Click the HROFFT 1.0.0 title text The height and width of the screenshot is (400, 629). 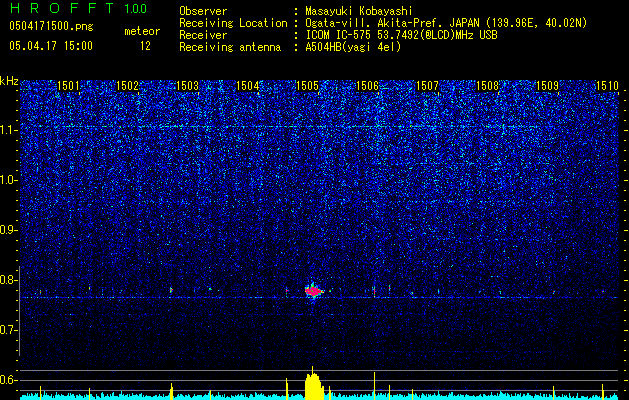pos(78,8)
